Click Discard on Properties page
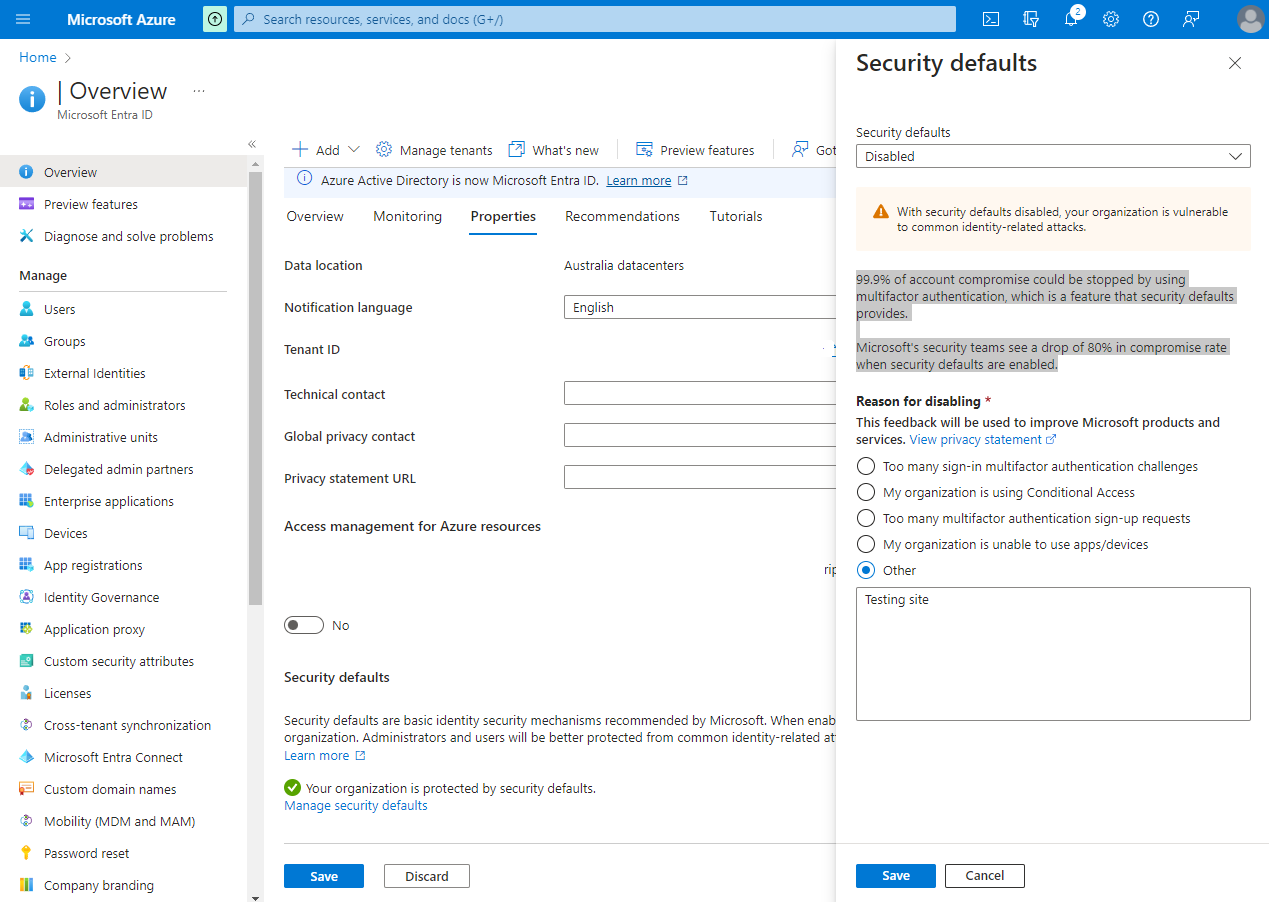Screen dimensions: 1269x902 click(x=427, y=876)
